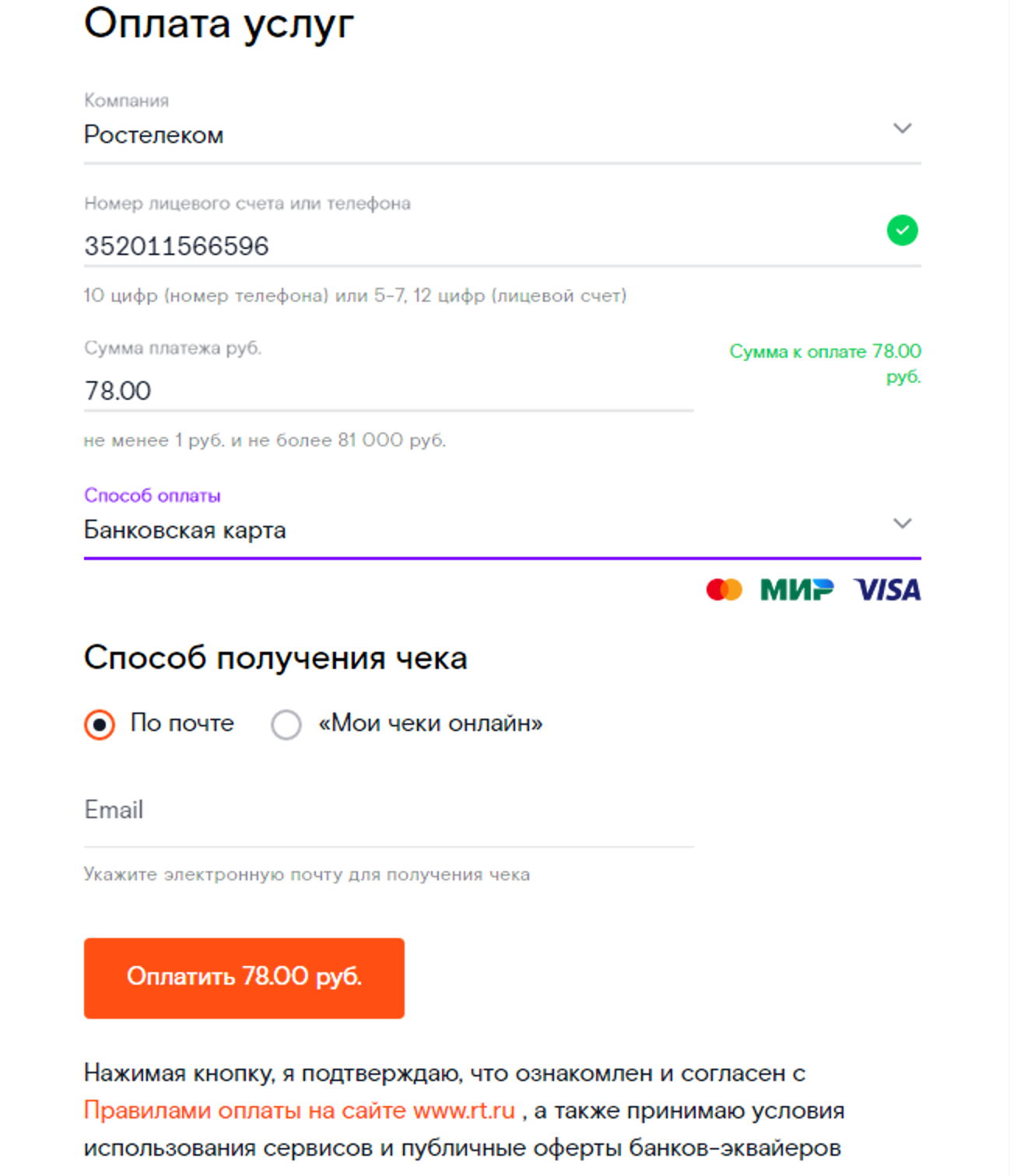Viewport: 1010px width, 1176px height.
Task: Open the Правилами оплаты на сайте www.rt.ru link
Action: 300,1110
